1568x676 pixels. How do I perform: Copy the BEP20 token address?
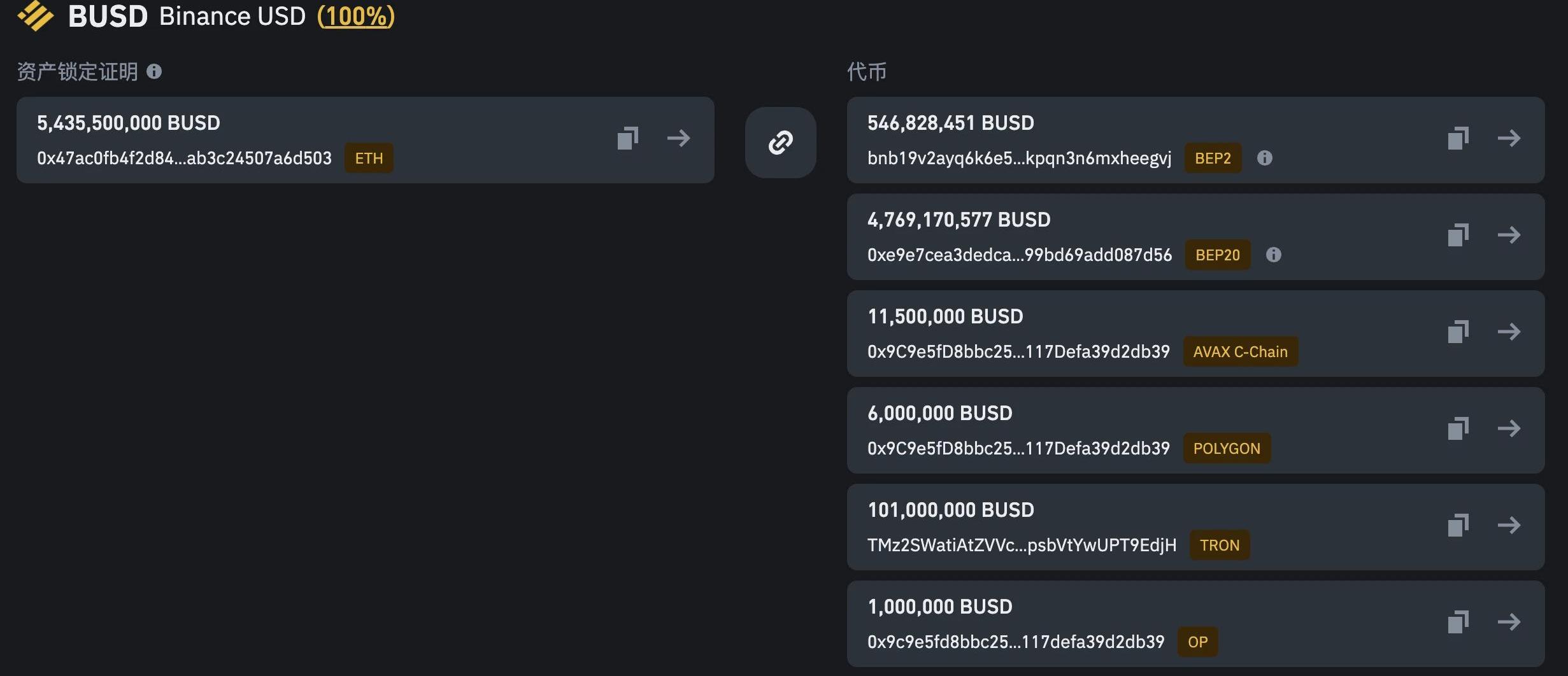tap(1458, 235)
